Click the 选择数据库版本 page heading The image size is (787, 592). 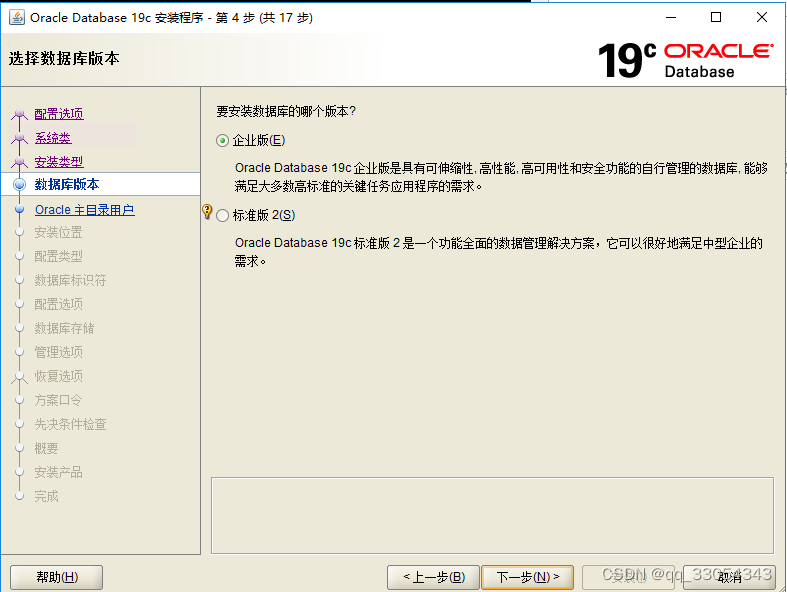click(64, 58)
